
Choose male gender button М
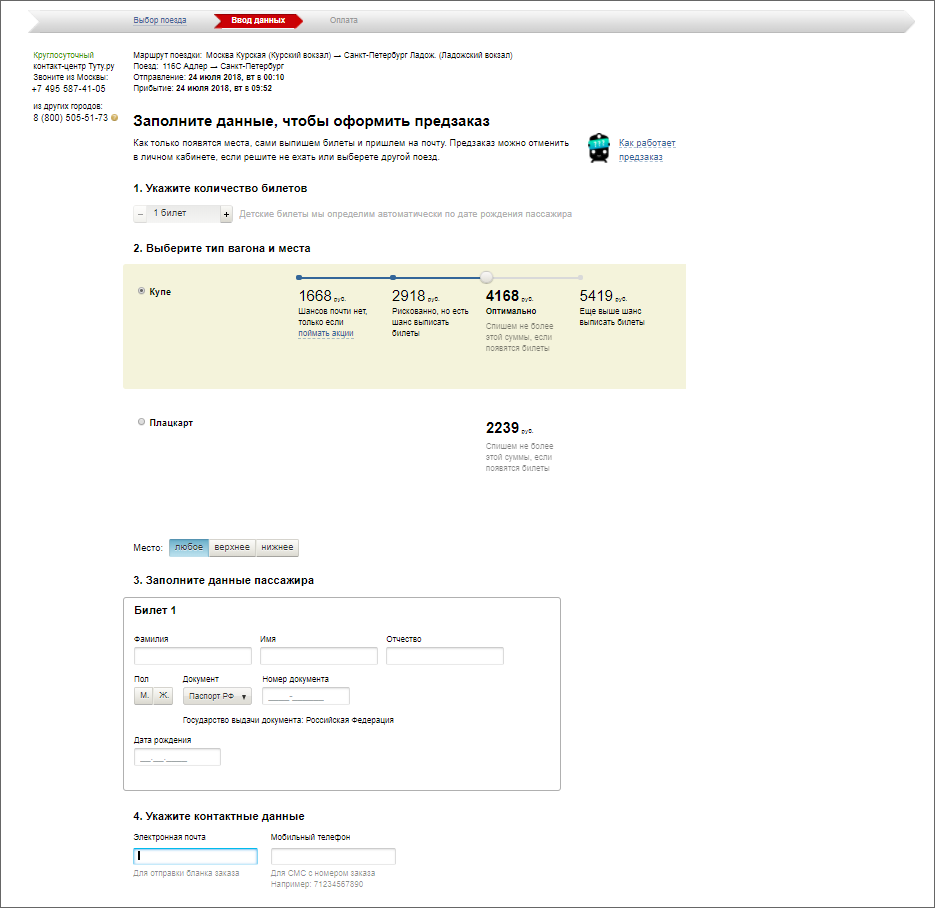pyautogui.click(x=144, y=696)
